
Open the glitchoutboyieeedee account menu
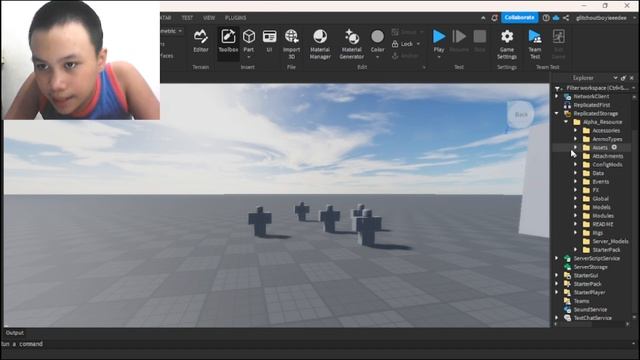[601, 18]
